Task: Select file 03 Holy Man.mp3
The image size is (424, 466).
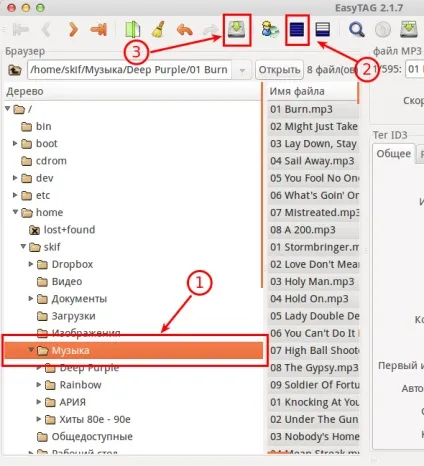Action: click(313, 282)
